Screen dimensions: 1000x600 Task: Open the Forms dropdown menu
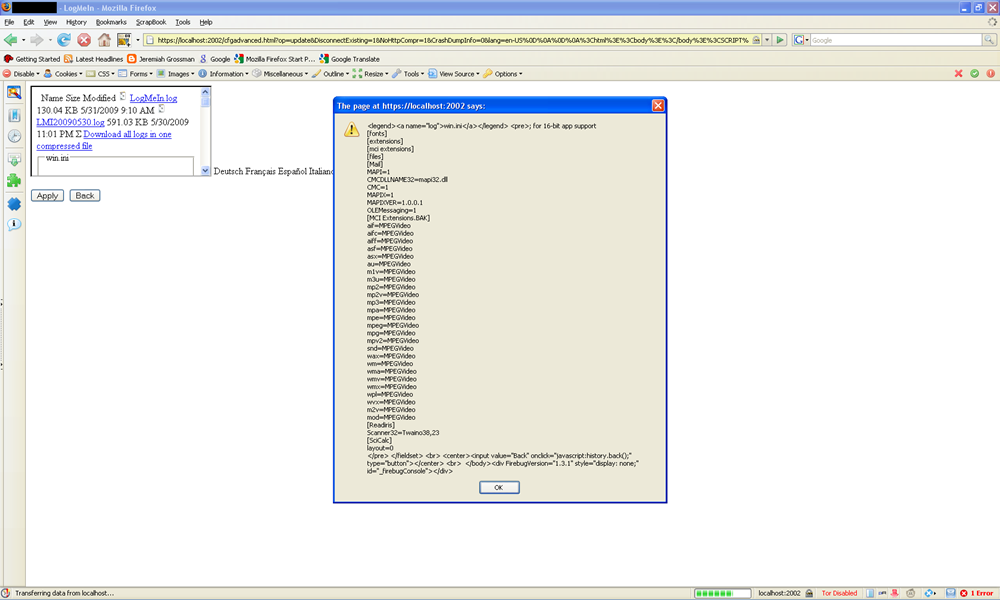135,74
